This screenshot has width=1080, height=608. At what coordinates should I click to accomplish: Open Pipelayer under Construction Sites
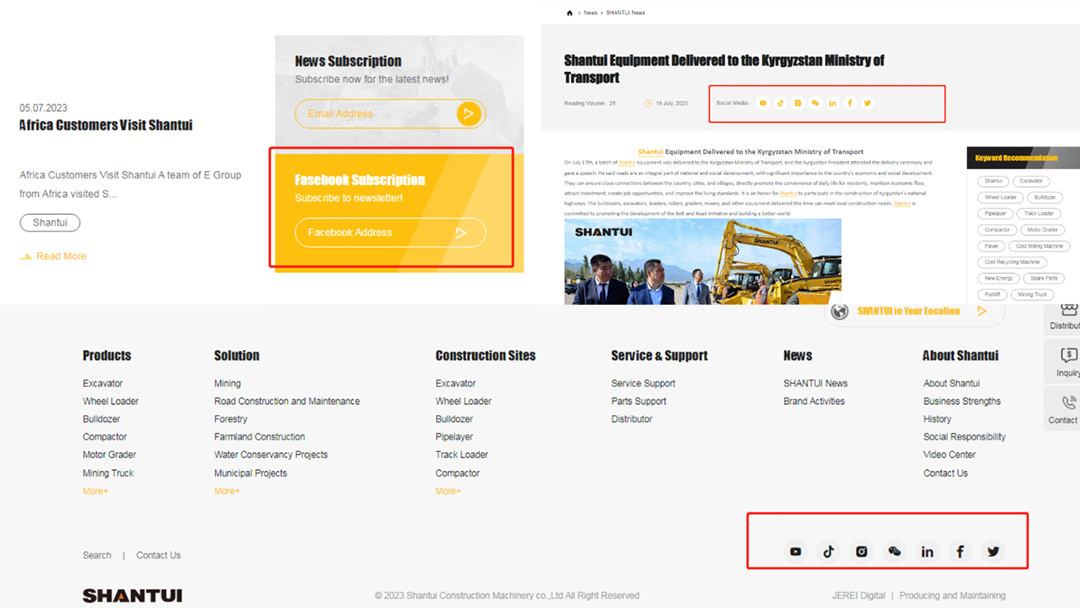454,437
